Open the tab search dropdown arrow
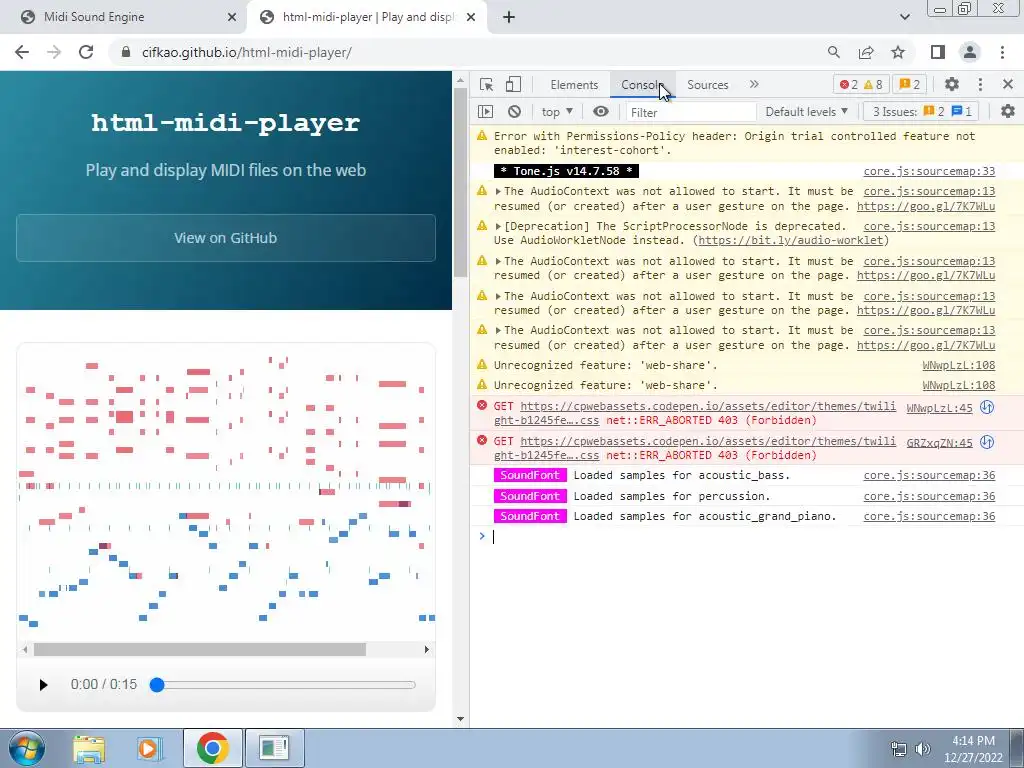1024x768 pixels. [904, 17]
